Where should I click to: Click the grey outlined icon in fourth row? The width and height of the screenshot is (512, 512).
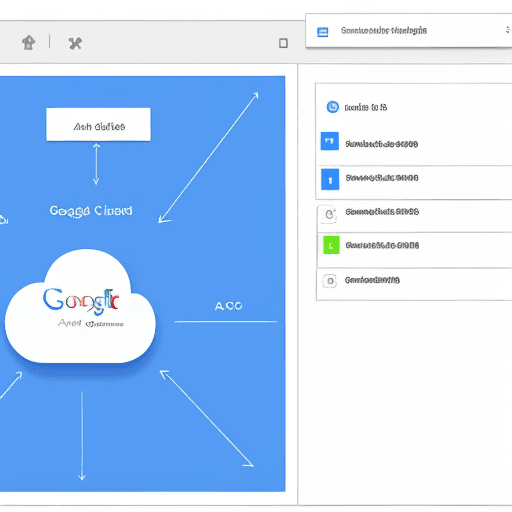[329, 214]
